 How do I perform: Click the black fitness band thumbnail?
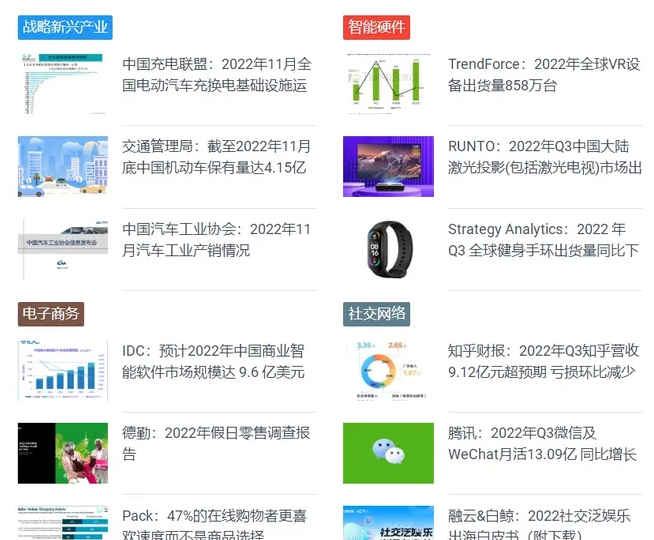point(388,249)
